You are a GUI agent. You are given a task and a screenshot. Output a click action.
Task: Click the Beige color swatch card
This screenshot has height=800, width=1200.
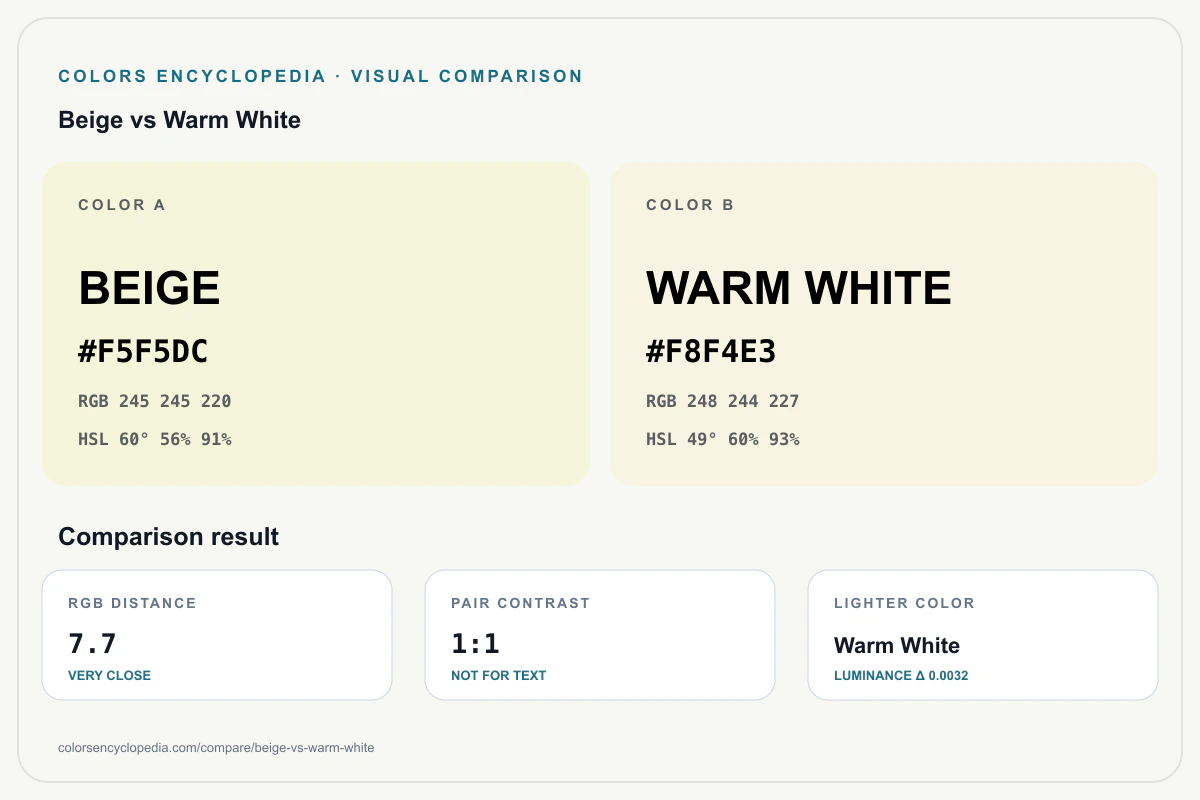pos(316,324)
